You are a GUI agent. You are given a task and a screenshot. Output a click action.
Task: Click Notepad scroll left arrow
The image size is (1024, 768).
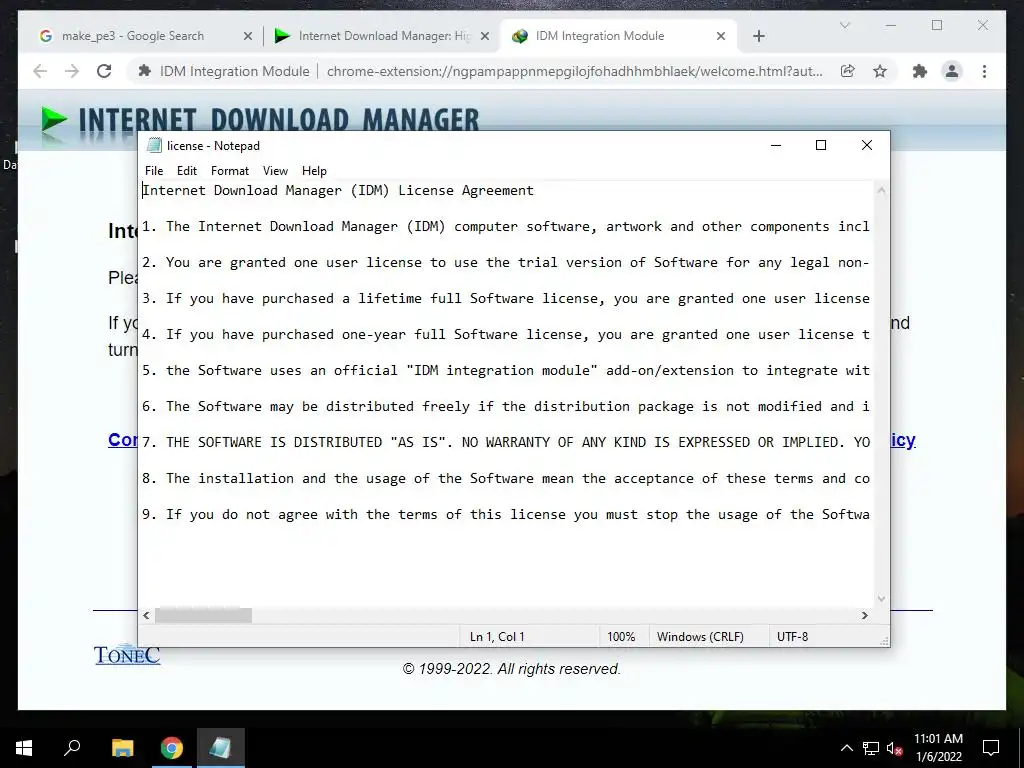(146, 615)
